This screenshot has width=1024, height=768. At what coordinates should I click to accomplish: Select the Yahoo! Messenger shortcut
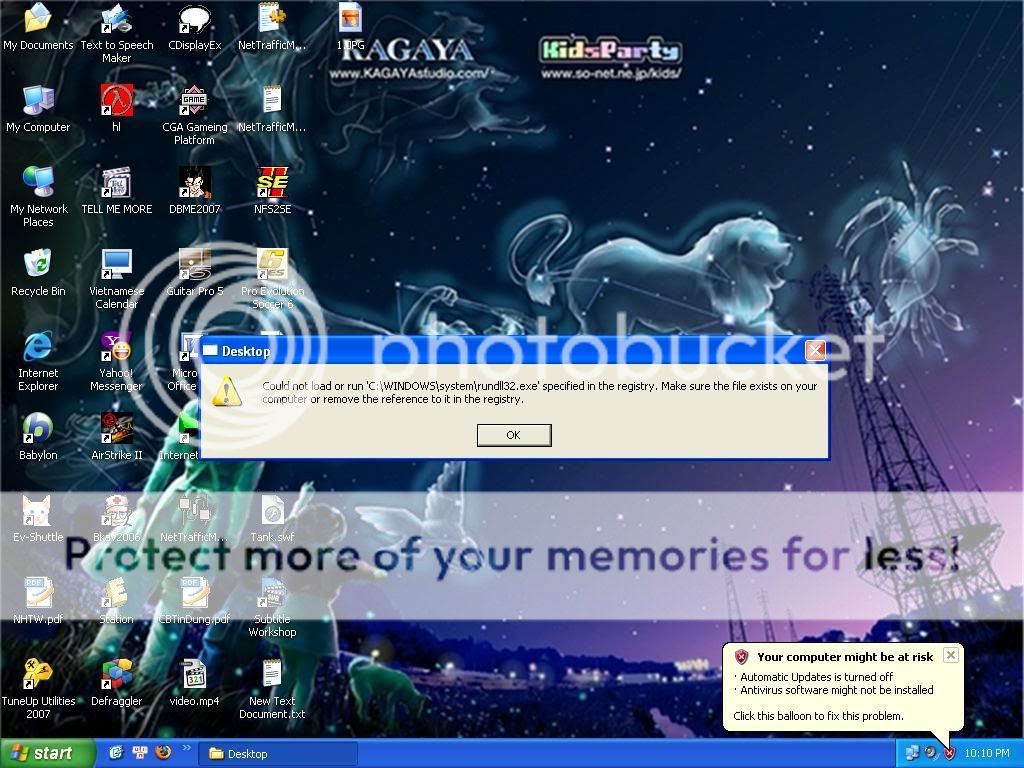[x=116, y=361]
